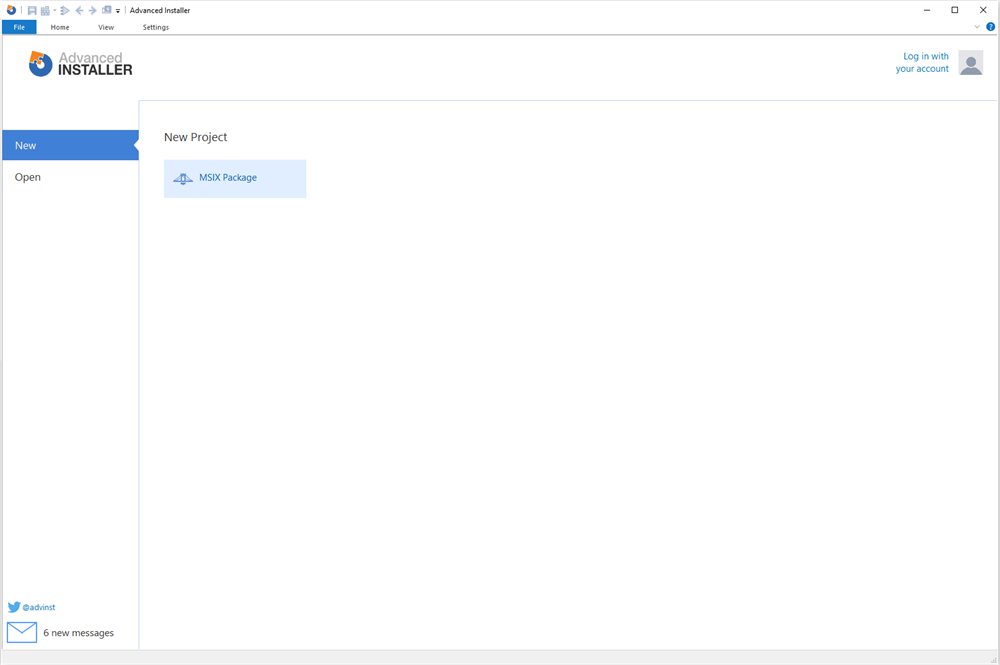Open the @advinst Twitter link
Image resolution: width=1000 pixels, height=665 pixels.
(x=39, y=607)
